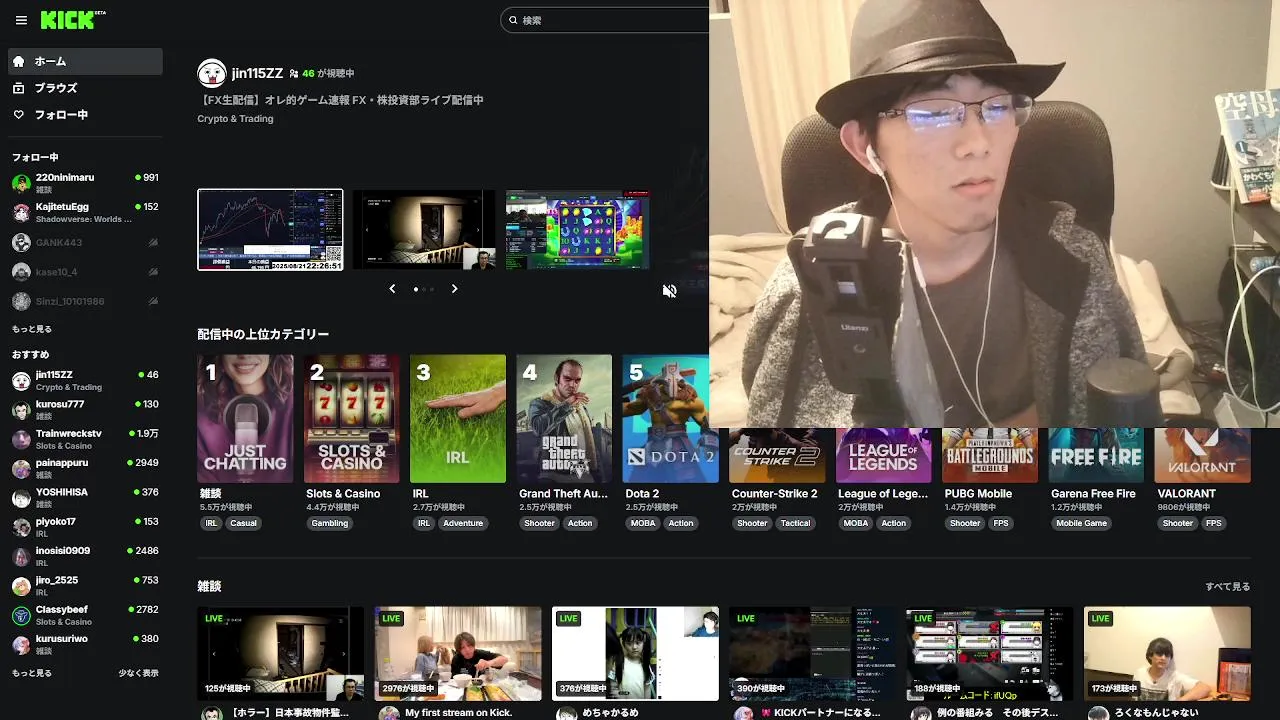
Task: Open YOSHIHISA avatar in recommended
Action: pos(21,498)
